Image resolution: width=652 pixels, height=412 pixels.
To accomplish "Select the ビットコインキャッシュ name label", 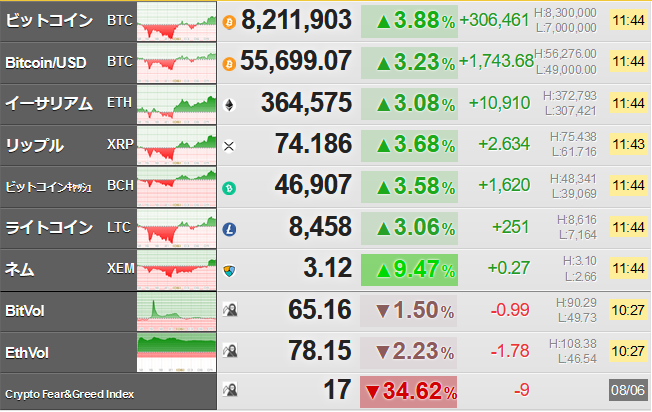I will pyautogui.click(x=48, y=187).
